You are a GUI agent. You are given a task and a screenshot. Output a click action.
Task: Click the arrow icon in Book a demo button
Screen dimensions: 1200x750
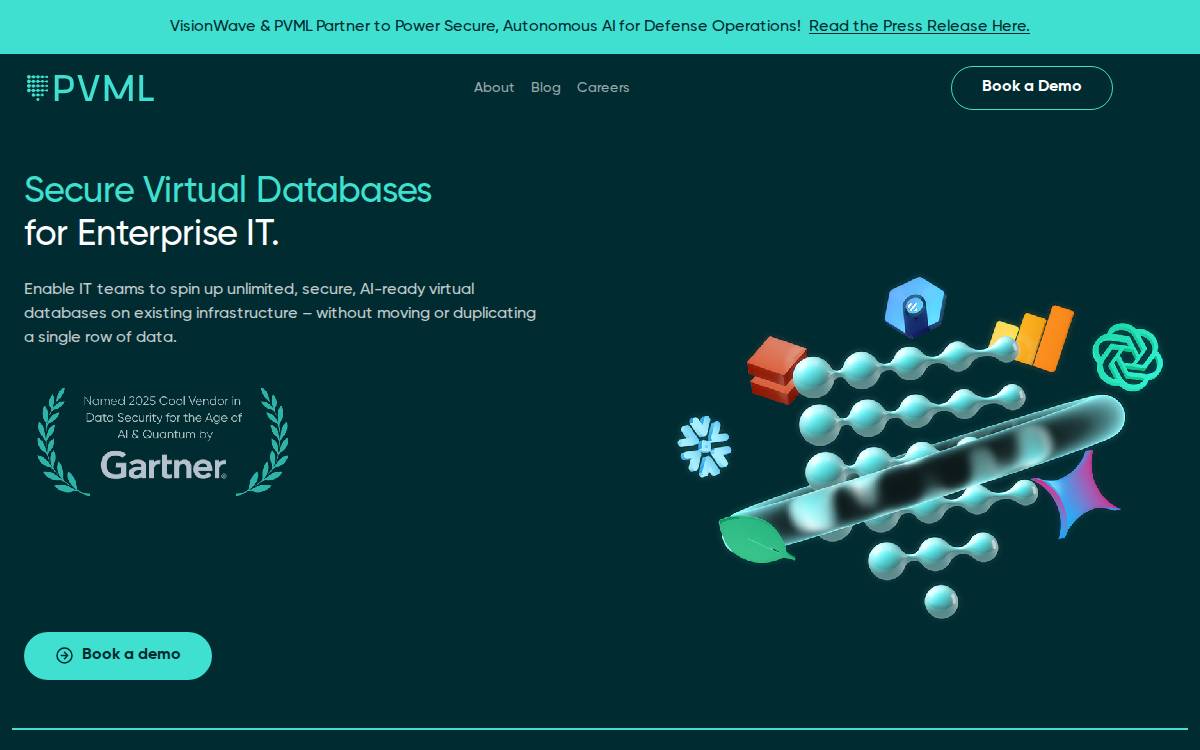pos(64,655)
